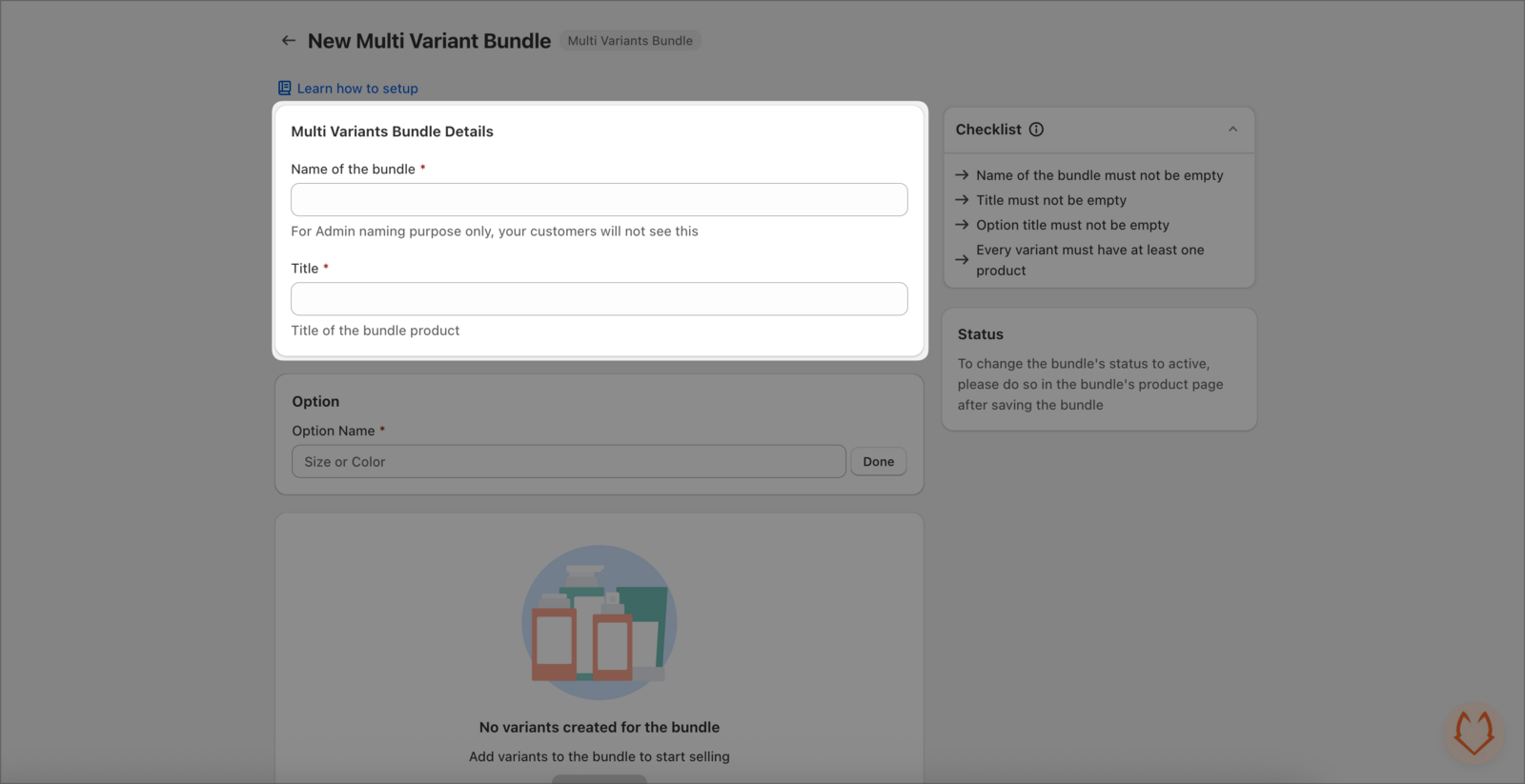
Task: Click the arrow icon beside 'Option title must not be empty'
Action: pos(961,225)
